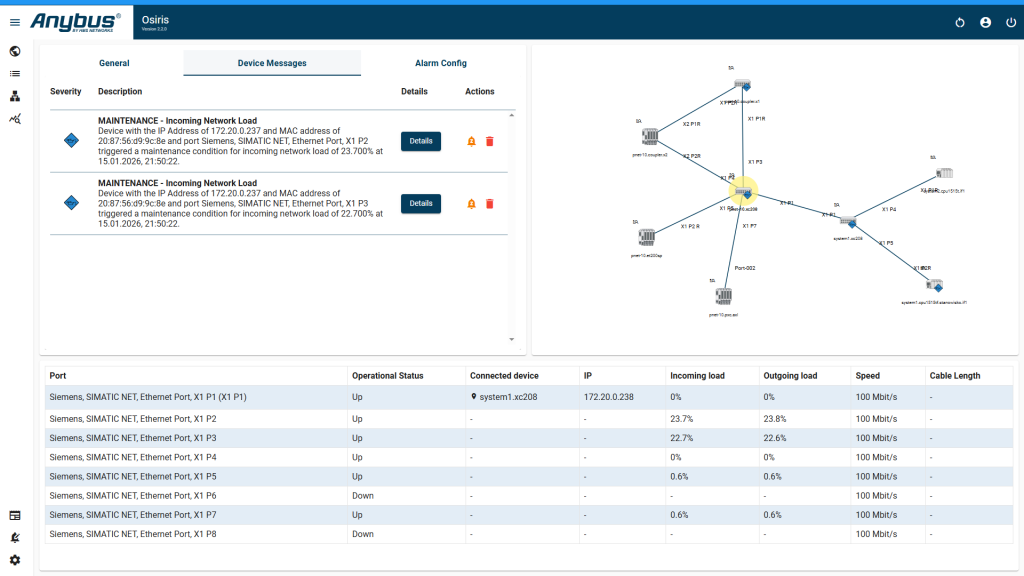
Task: Click the severity diamond of the X1 P2 message
Action: pyautogui.click(x=71, y=140)
